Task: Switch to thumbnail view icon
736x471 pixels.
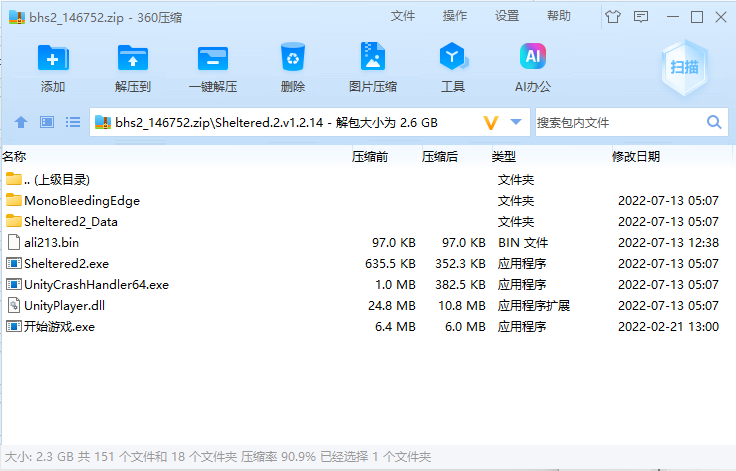Action: click(47, 123)
